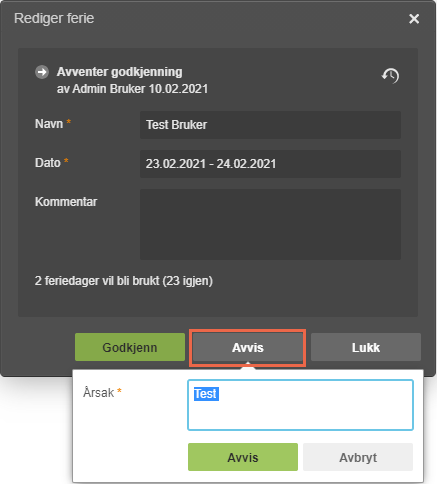The width and height of the screenshot is (437, 484).
Task: Open the history clock icon
Action: pyautogui.click(x=390, y=76)
